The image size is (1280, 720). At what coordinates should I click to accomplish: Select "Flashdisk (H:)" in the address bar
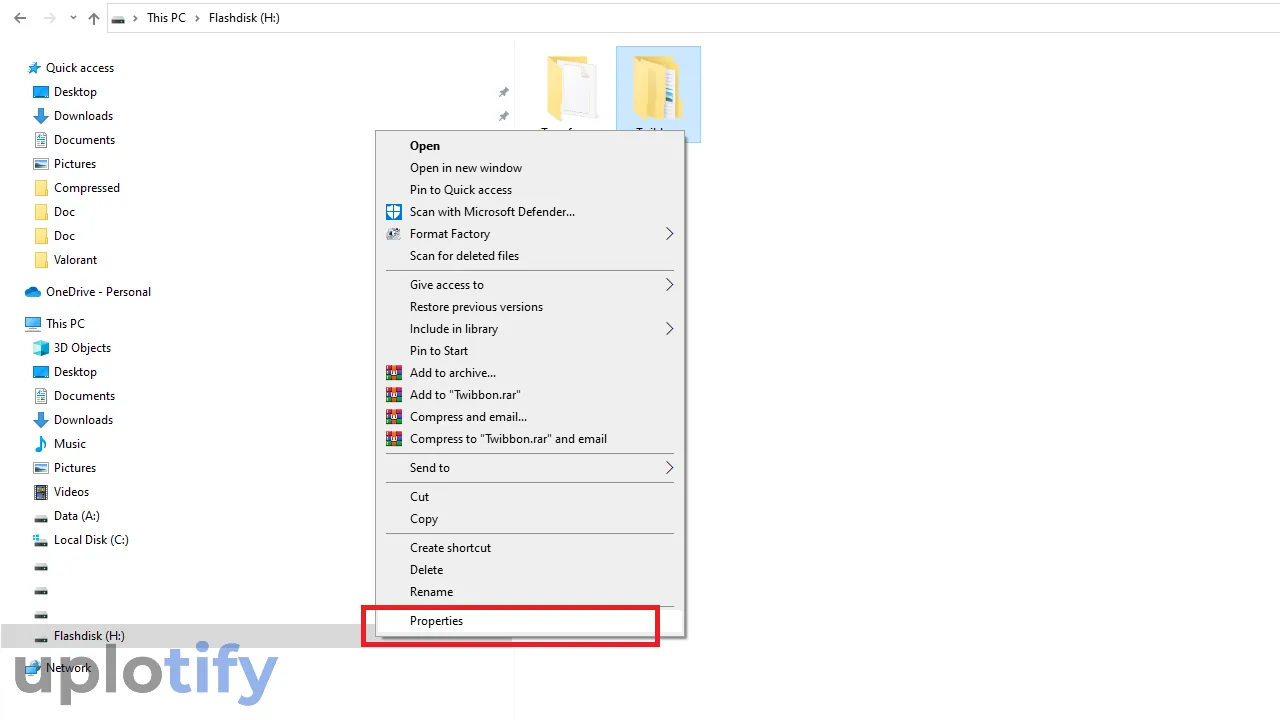244,18
